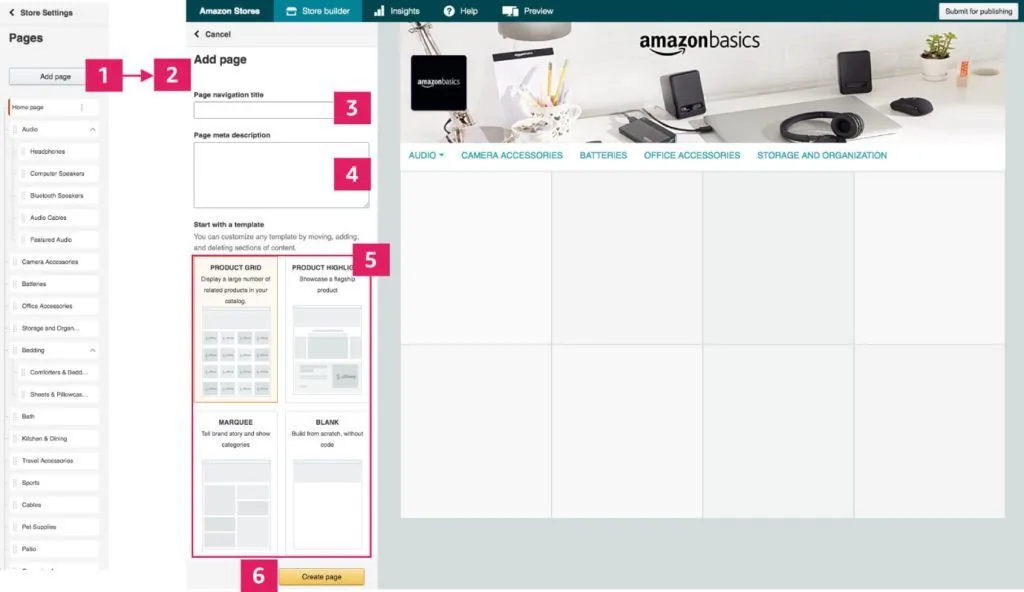Image resolution: width=1024 pixels, height=592 pixels.
Task: Click the Create page button
Action: point(321,577)
